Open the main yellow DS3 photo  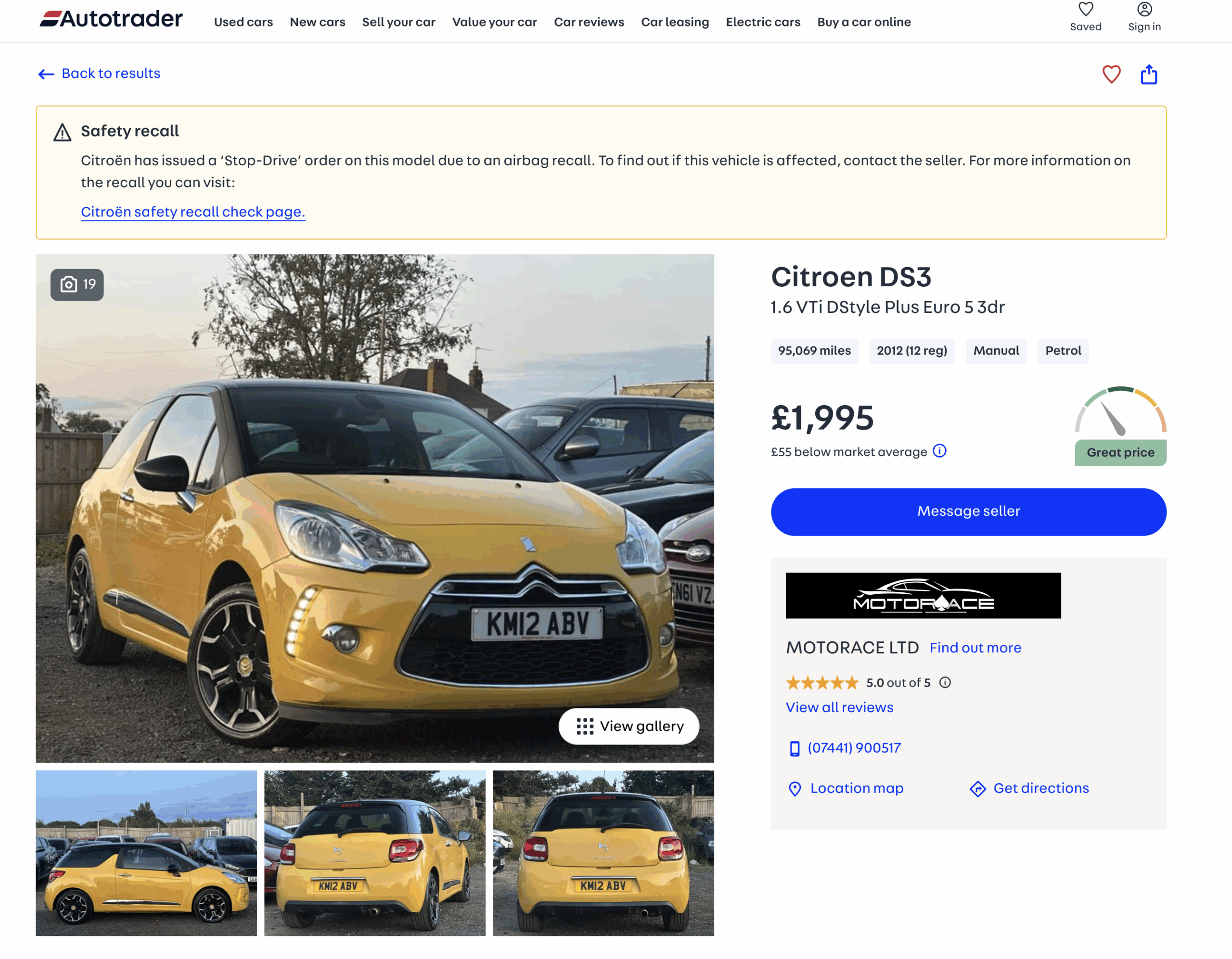coord(374,508)
